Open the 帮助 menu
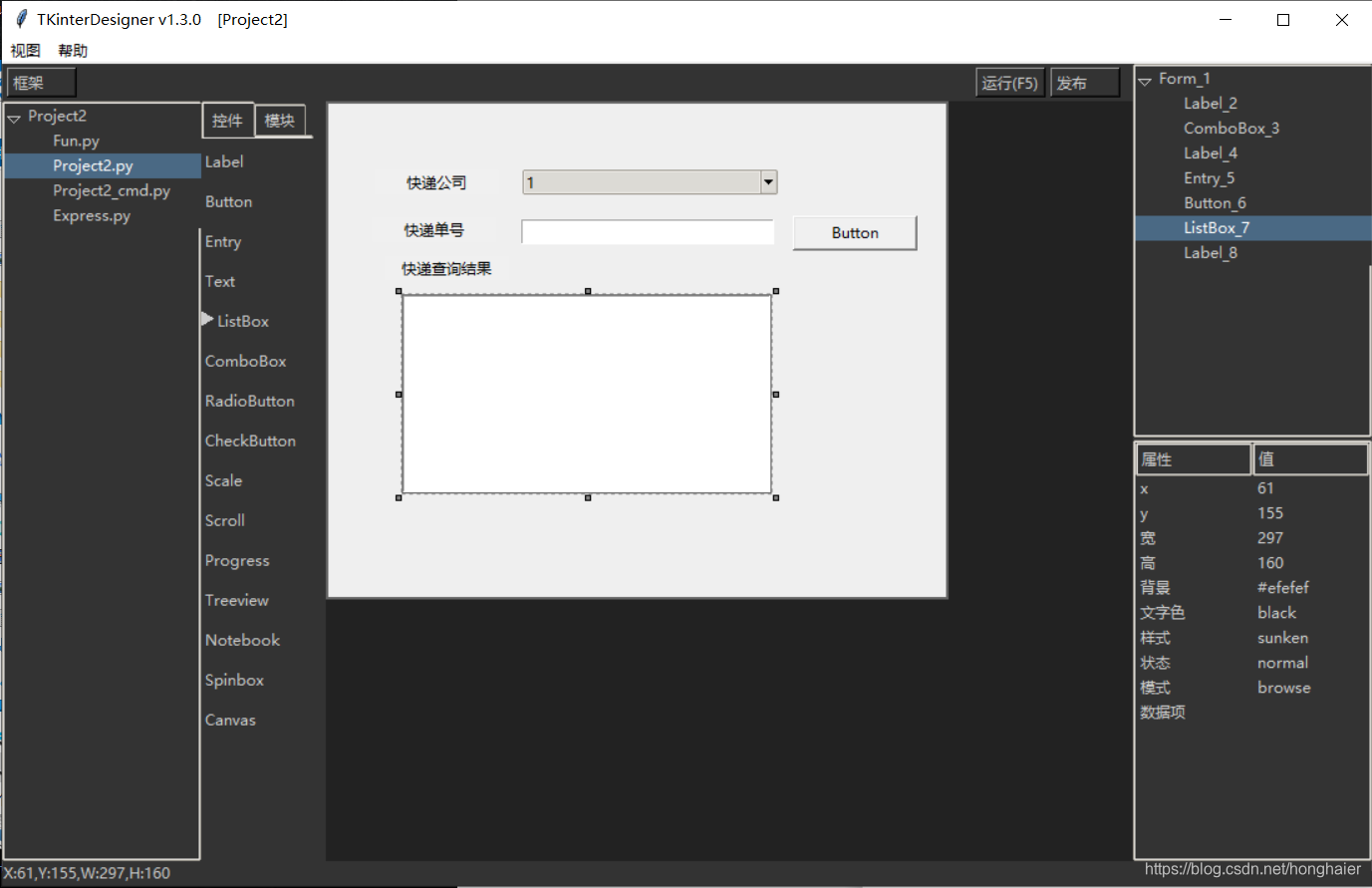The height and width of the screenshot is (888, 1372). click(73, 50)
